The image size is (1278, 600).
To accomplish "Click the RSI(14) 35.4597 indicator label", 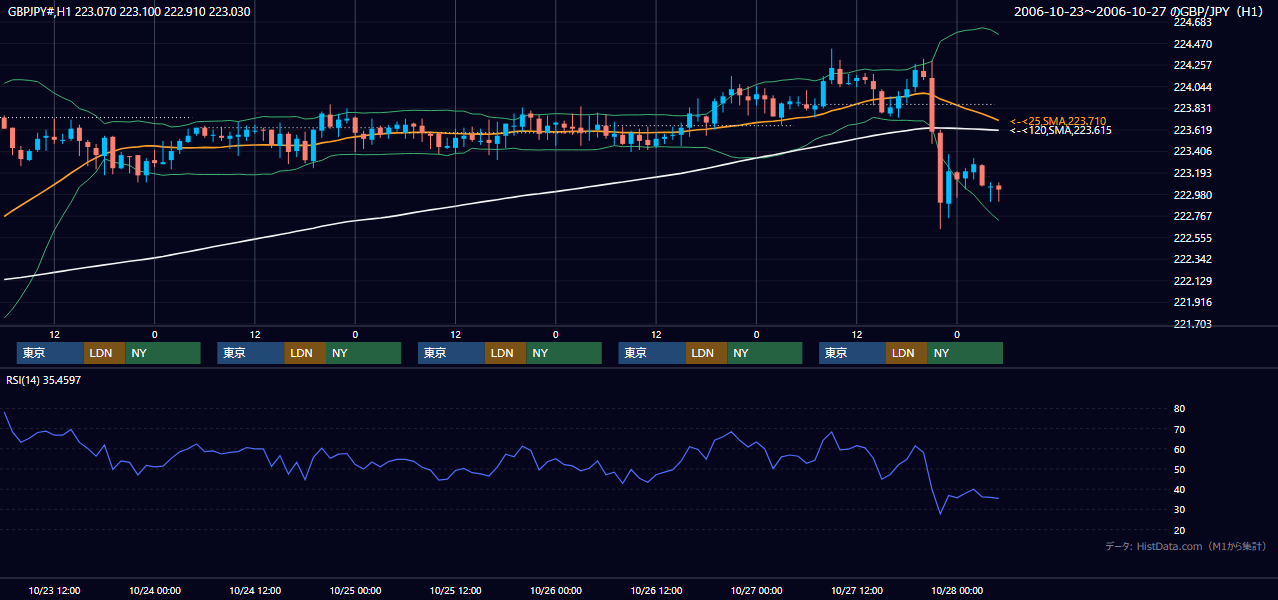I will point(43,380).
